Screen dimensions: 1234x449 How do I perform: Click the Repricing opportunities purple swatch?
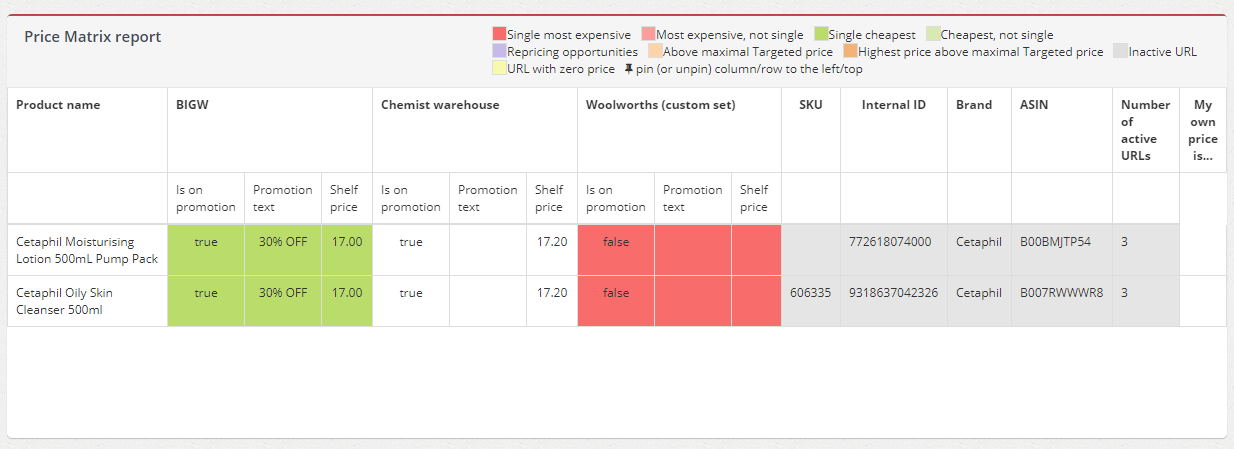(x=499, y=51)
